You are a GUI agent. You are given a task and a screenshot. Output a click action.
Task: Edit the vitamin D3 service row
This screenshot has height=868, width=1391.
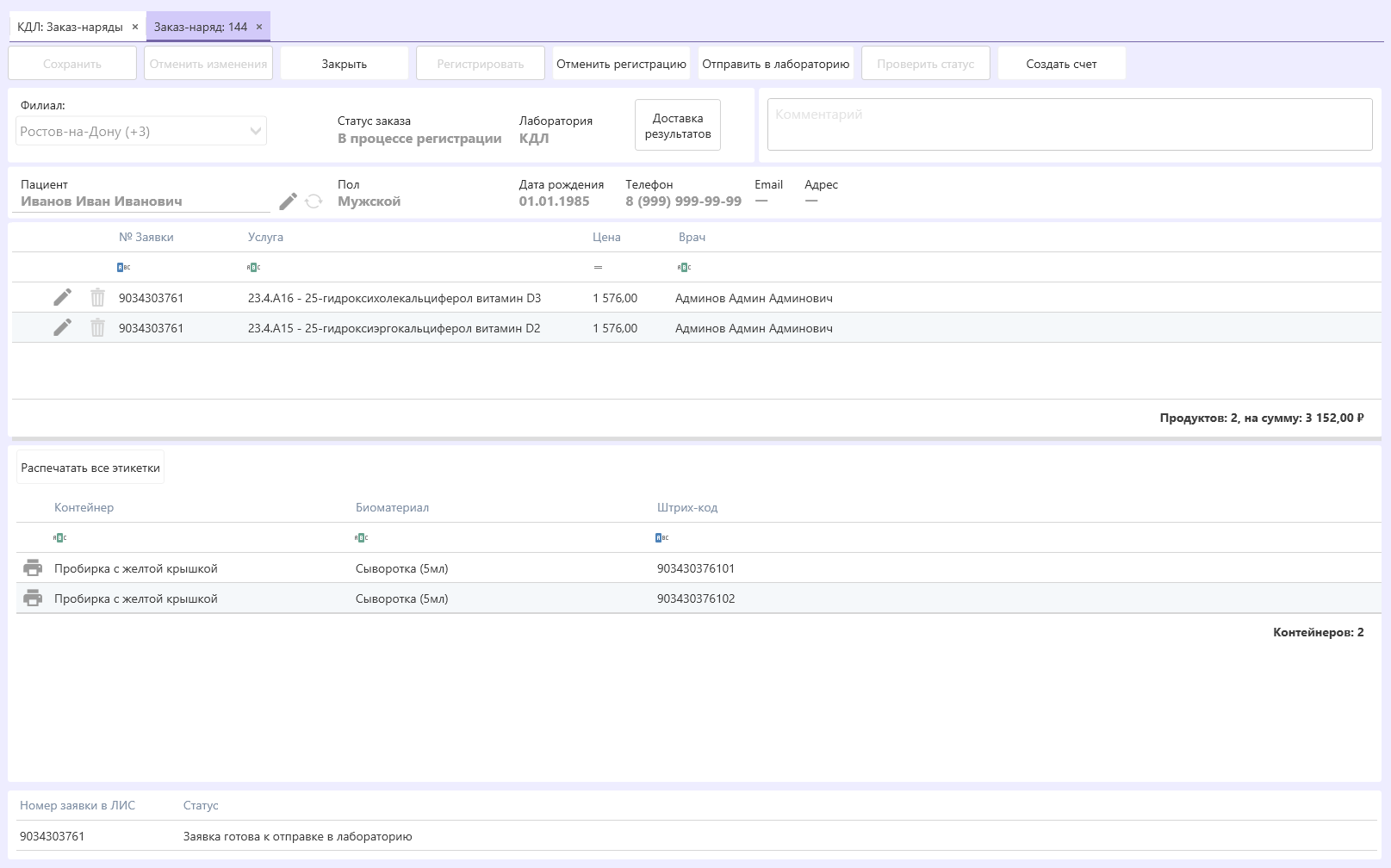pos(62,298)
